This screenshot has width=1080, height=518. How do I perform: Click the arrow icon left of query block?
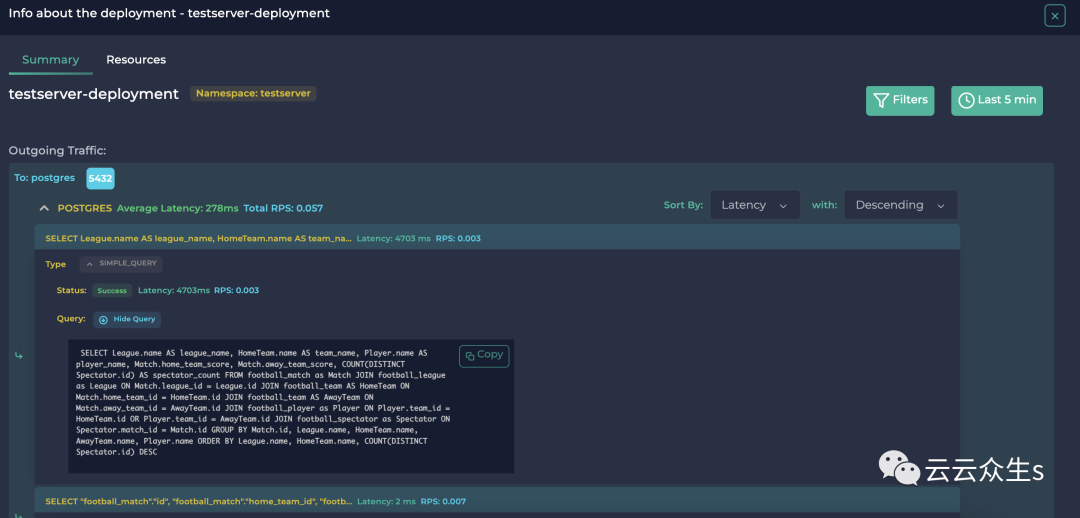(19, 355)
